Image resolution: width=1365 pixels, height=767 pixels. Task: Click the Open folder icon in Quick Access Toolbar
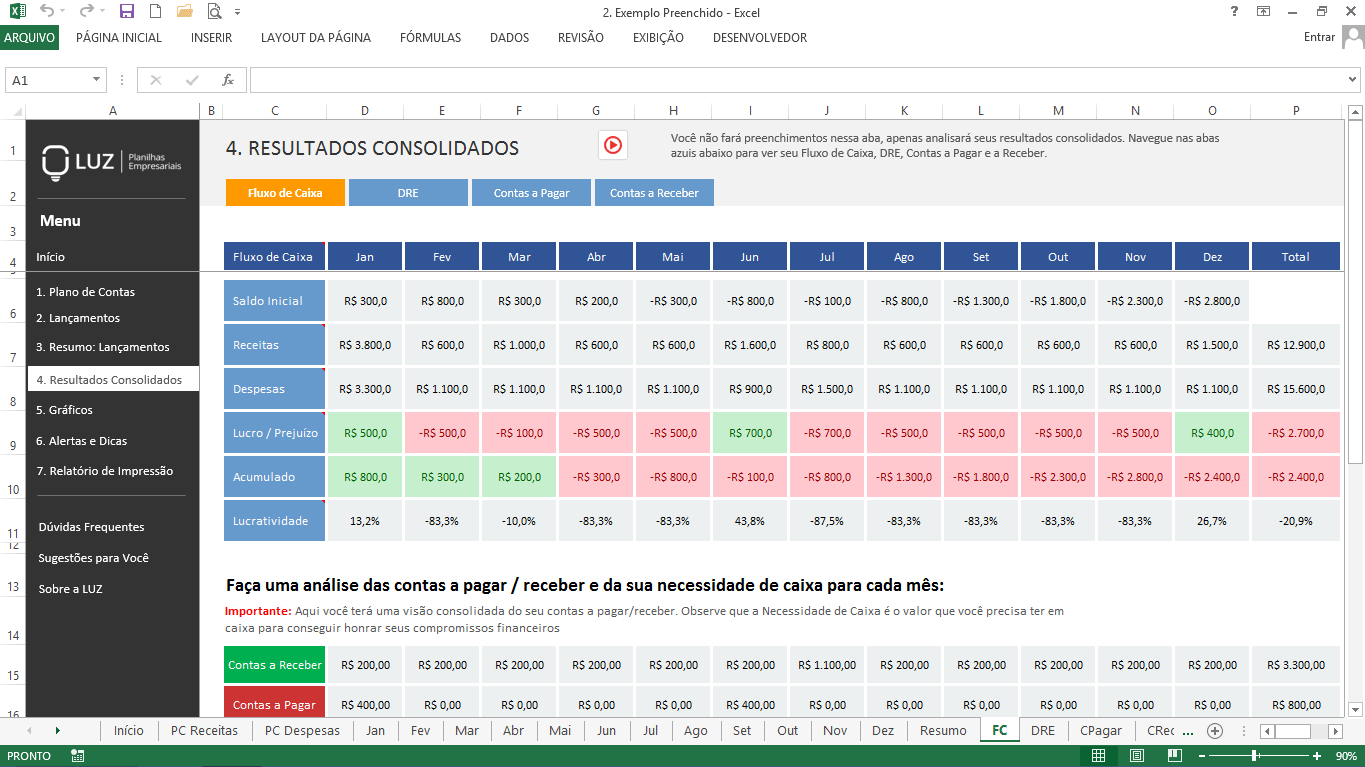(x=183, y=11)
